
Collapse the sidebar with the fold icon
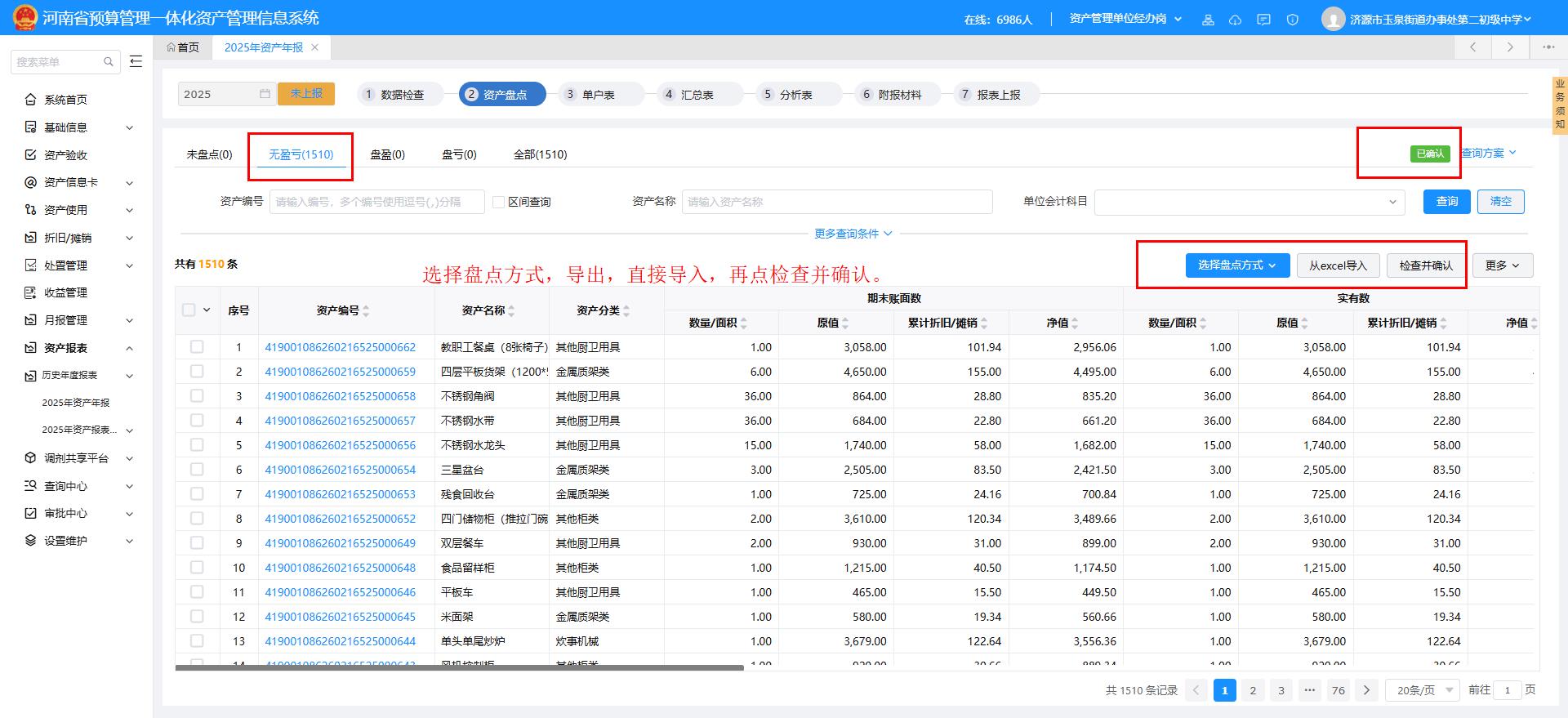136,61
